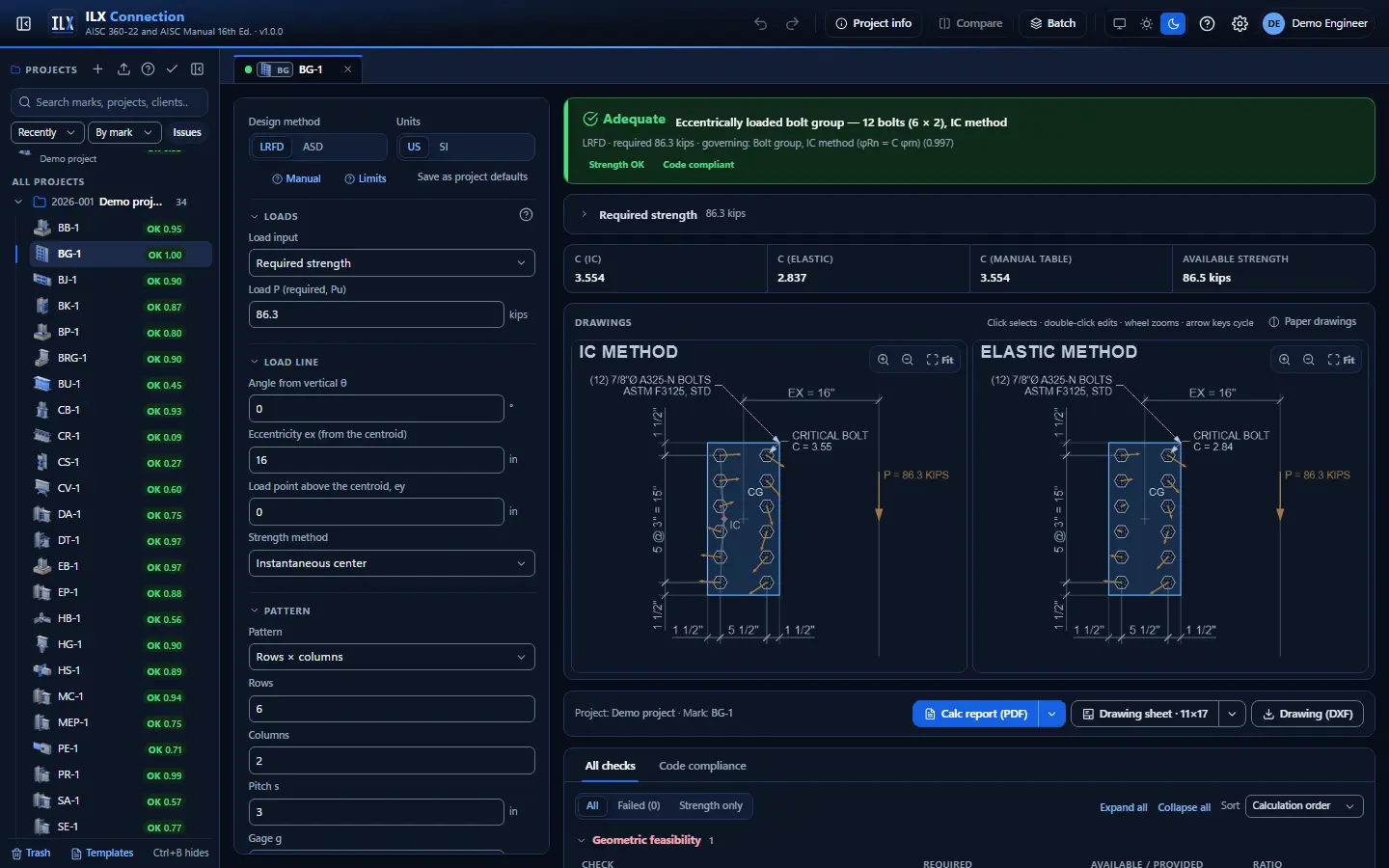Zoom in on IC Method drawing
Screen dimensions: 1389x868
point(883,360)
